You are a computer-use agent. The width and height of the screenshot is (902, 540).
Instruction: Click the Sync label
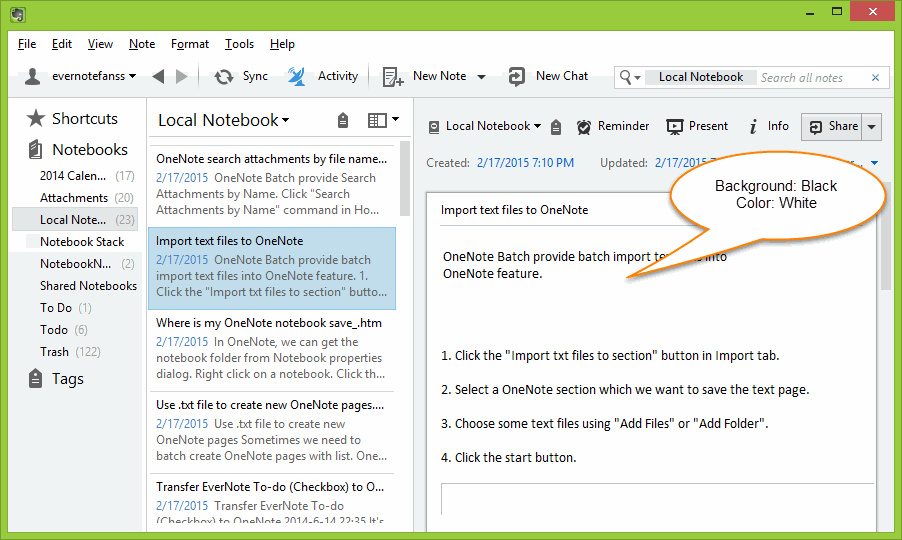point(255,76)
